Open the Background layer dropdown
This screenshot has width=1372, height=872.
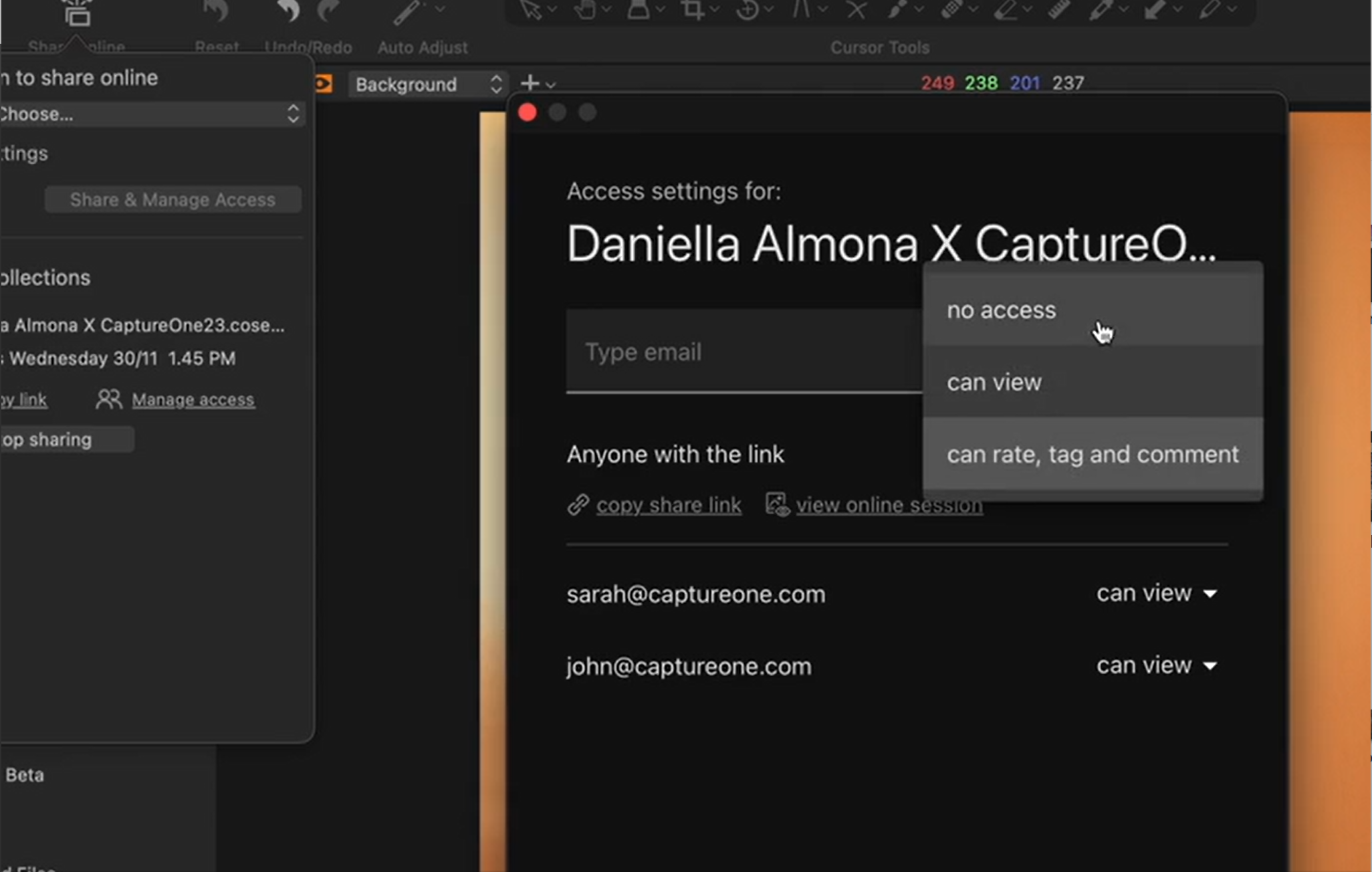428,84
